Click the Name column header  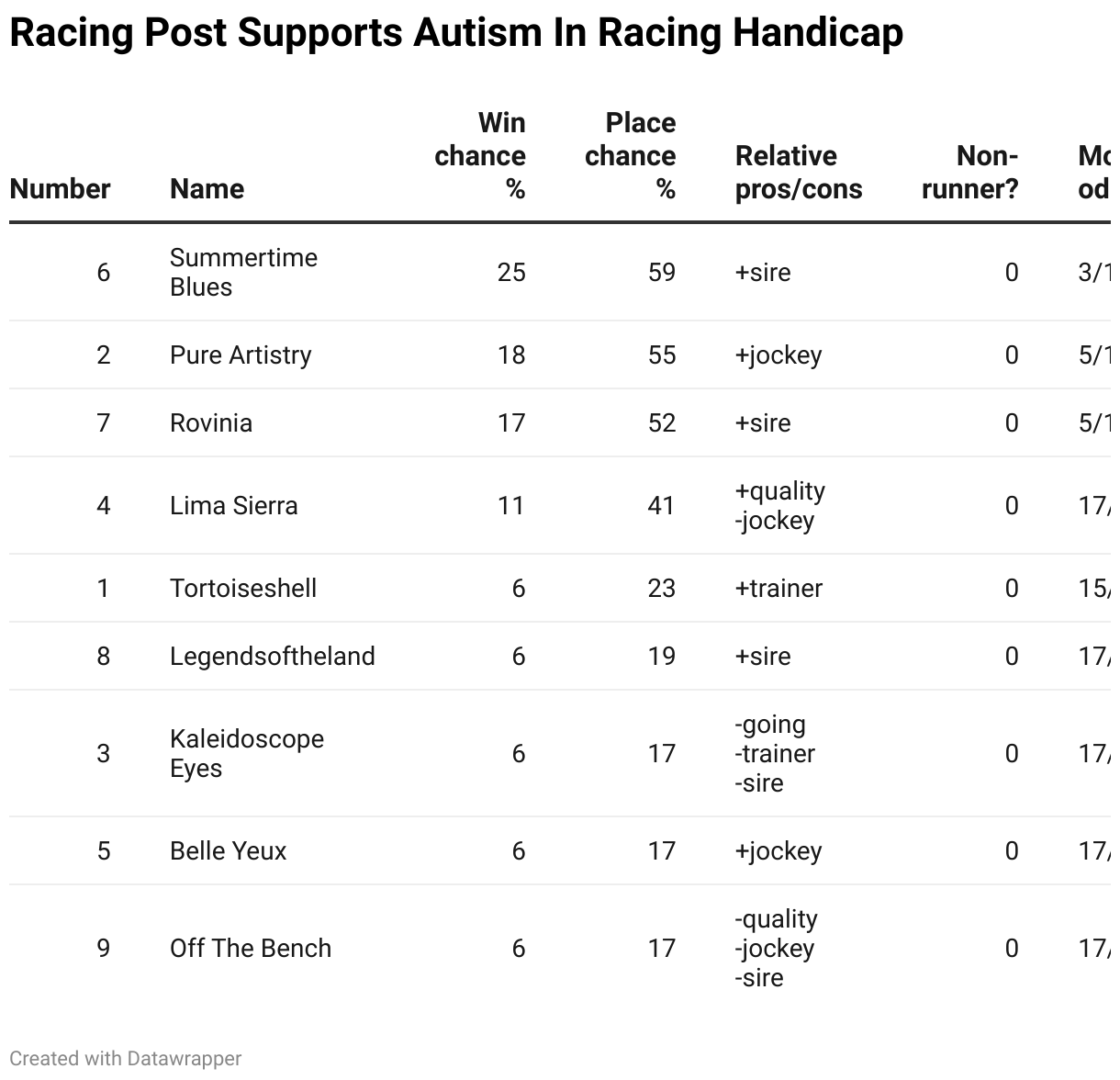point(207,188)
